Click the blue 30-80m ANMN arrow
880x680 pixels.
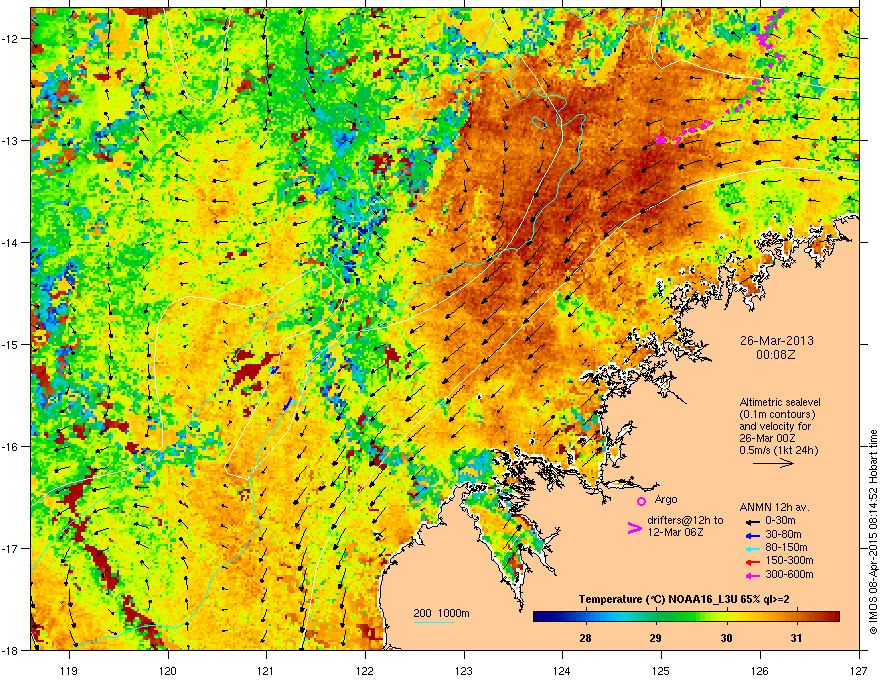[x=752, y=535]
